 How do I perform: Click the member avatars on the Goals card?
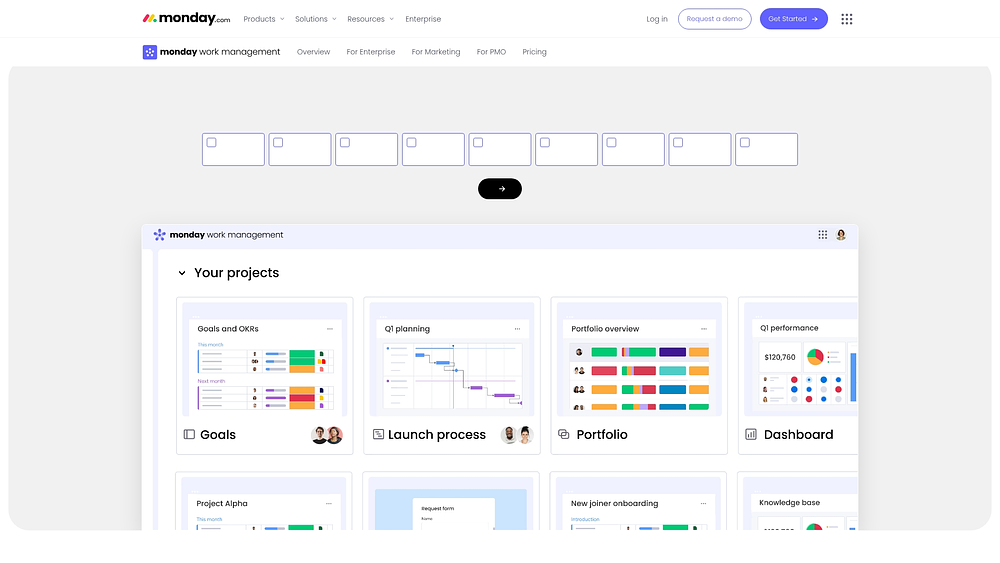[x=327, y=435]
